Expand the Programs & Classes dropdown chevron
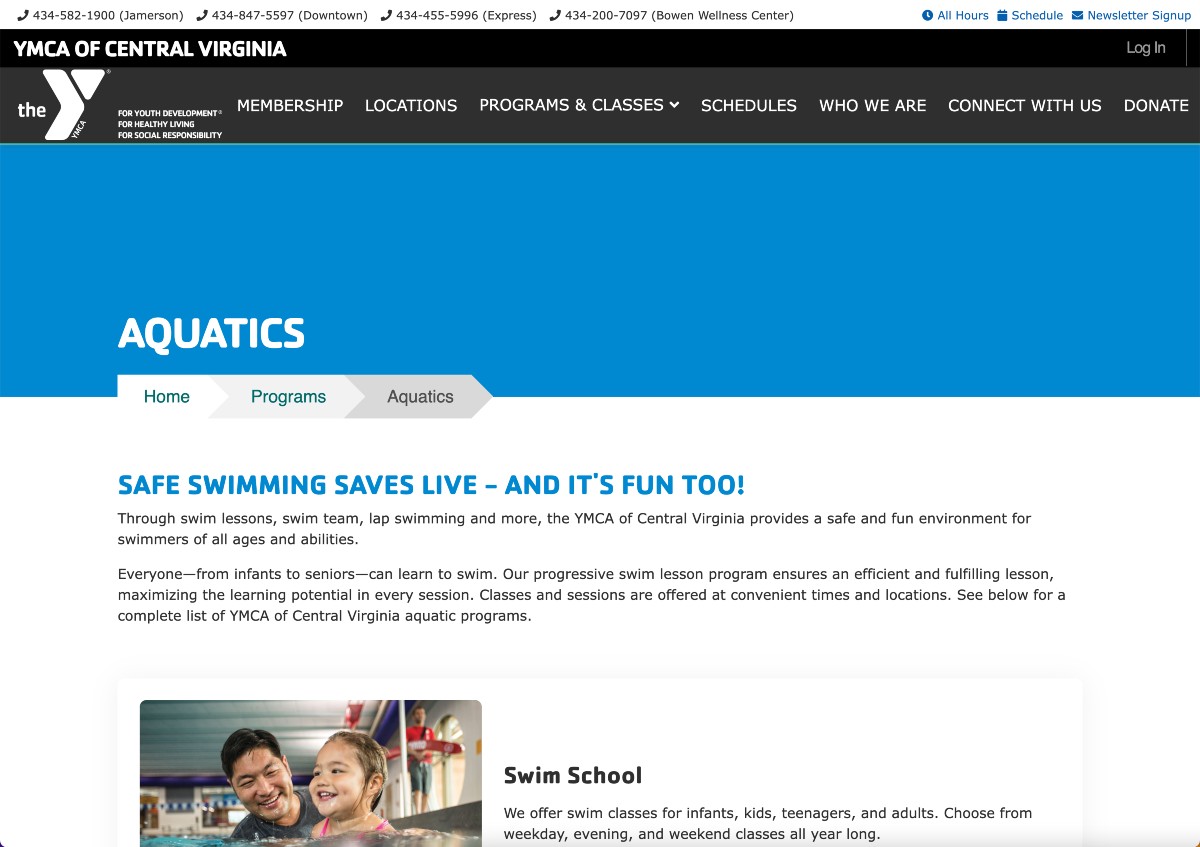1200x847 pixels. (674, 105)
